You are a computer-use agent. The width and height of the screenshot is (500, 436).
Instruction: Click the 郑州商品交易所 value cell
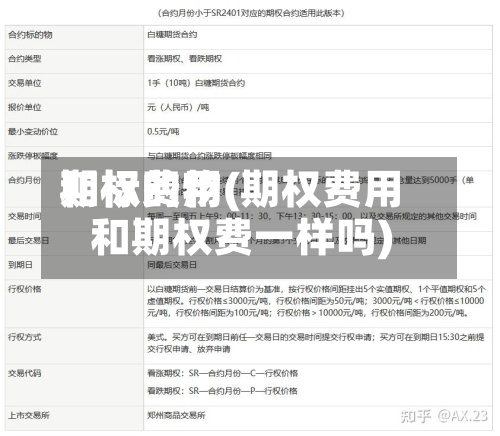click(x=176, y=415)
